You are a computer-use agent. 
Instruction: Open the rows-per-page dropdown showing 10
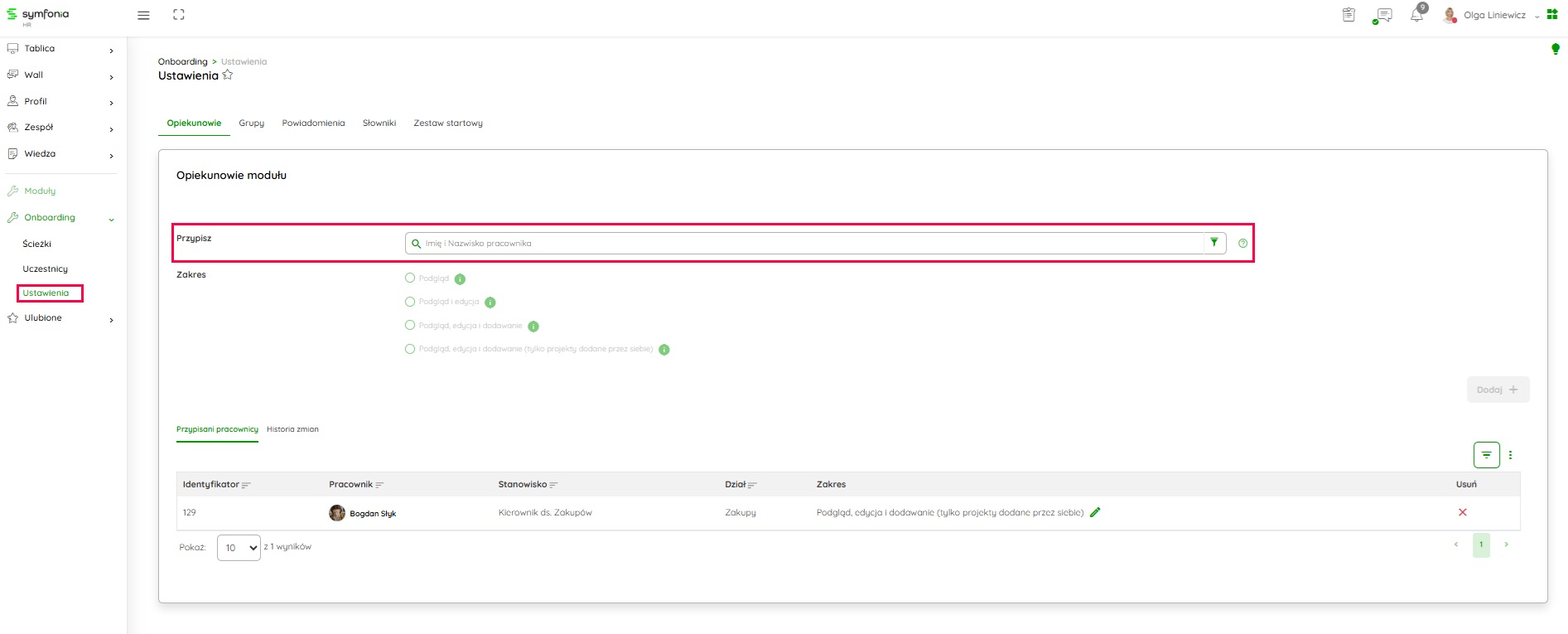click(x=239, y=548)
